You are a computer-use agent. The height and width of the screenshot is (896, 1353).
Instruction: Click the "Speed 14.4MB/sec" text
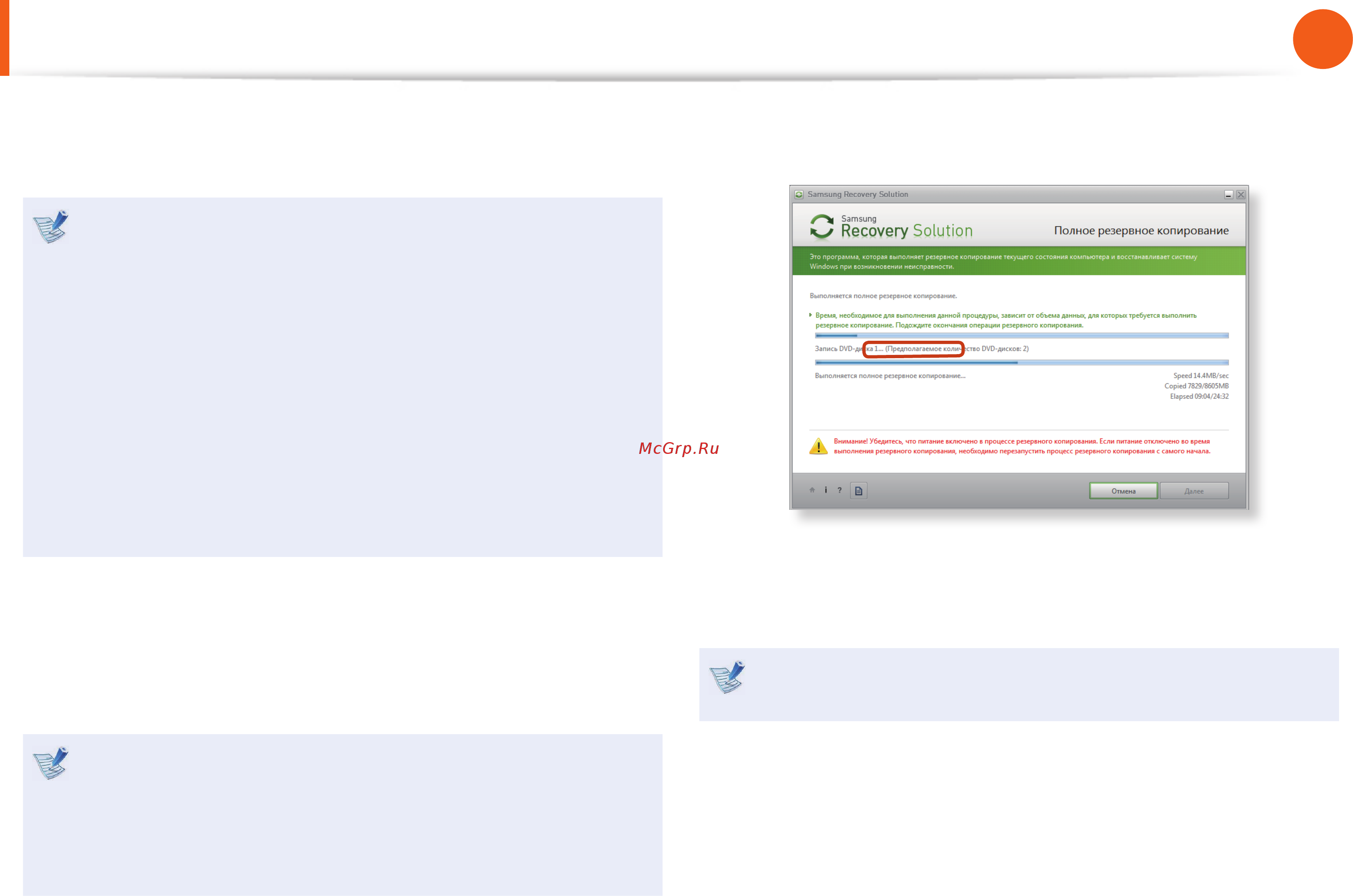pos(1200,376)
